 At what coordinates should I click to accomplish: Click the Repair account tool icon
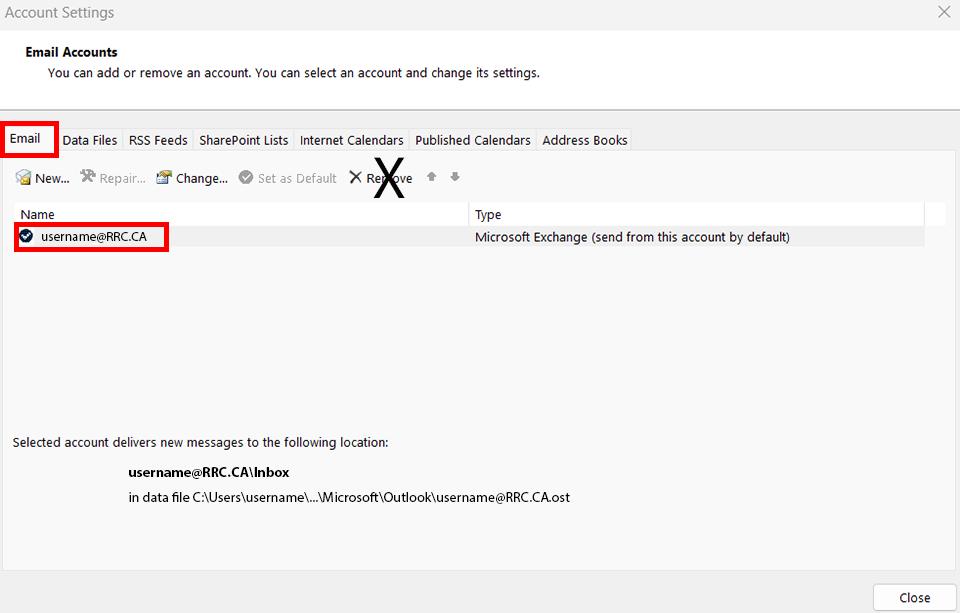(x=88, y=178)
